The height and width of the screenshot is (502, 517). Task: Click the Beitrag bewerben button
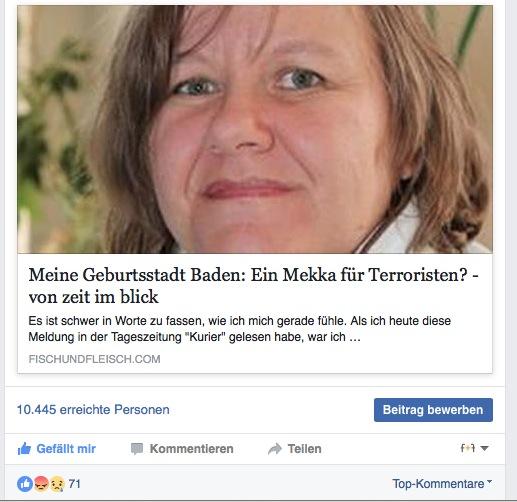[x=433, y=410]
